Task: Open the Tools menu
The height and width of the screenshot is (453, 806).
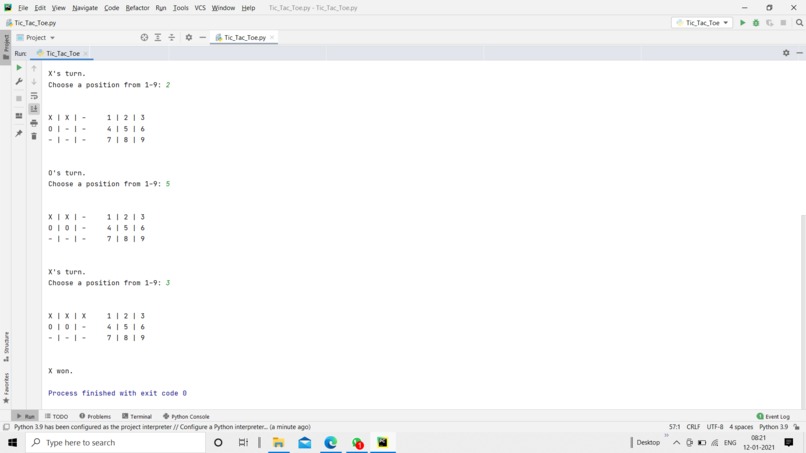Action: [x=180, y=8]
